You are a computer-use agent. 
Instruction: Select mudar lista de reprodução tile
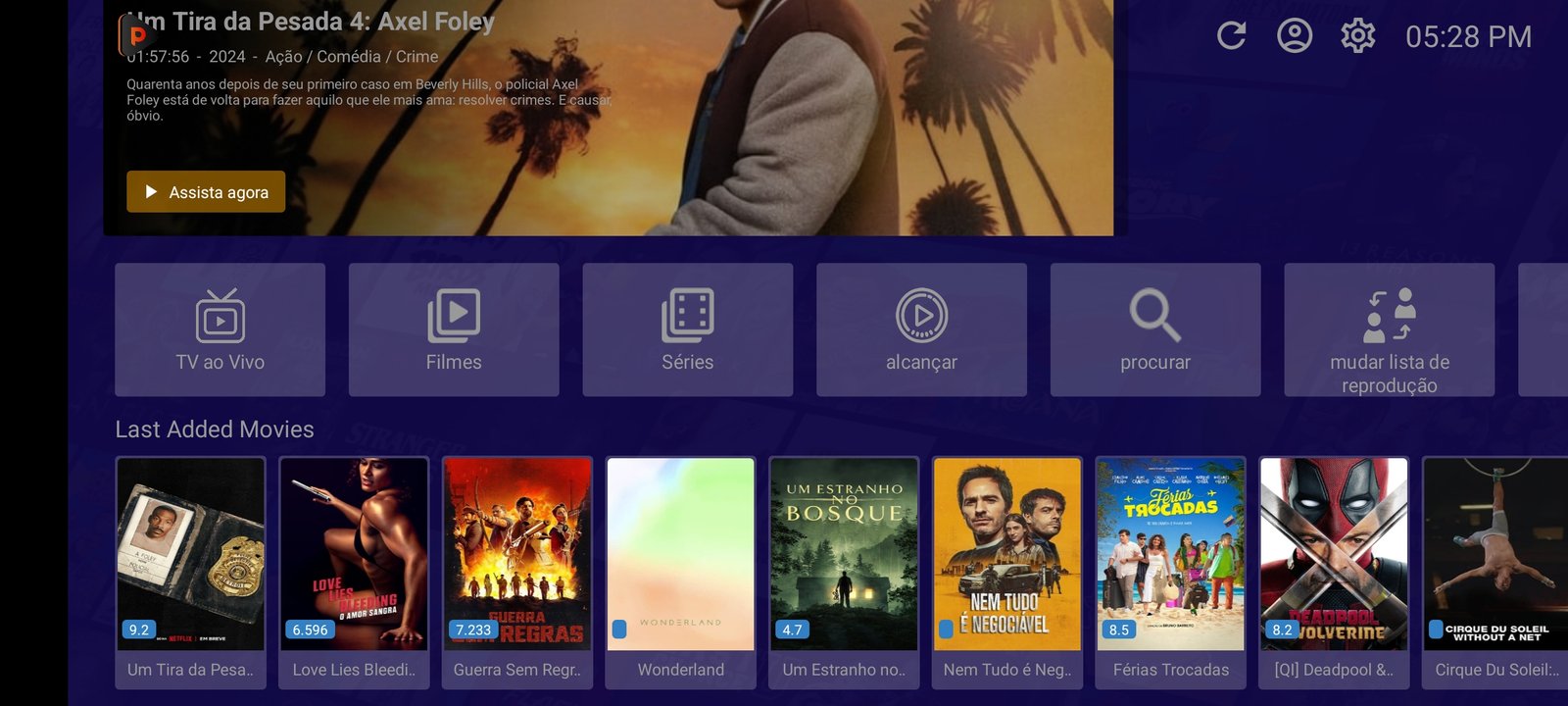[1389, 329]
